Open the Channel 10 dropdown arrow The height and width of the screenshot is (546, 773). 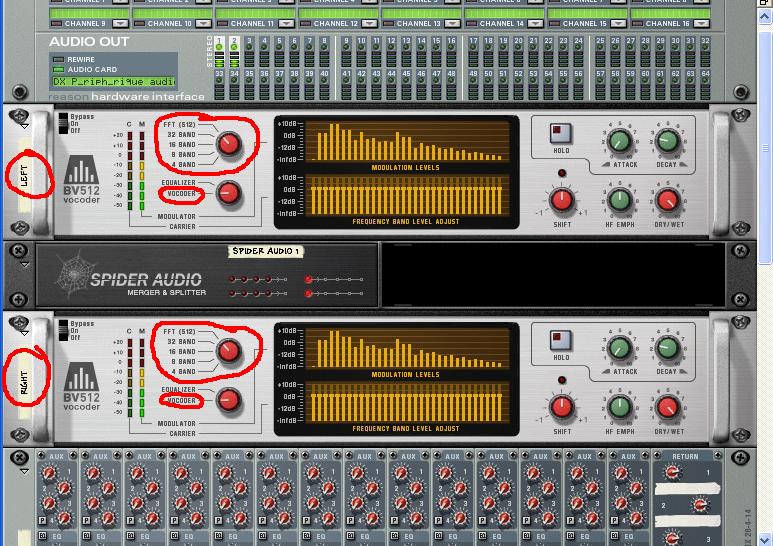point(203,23)
